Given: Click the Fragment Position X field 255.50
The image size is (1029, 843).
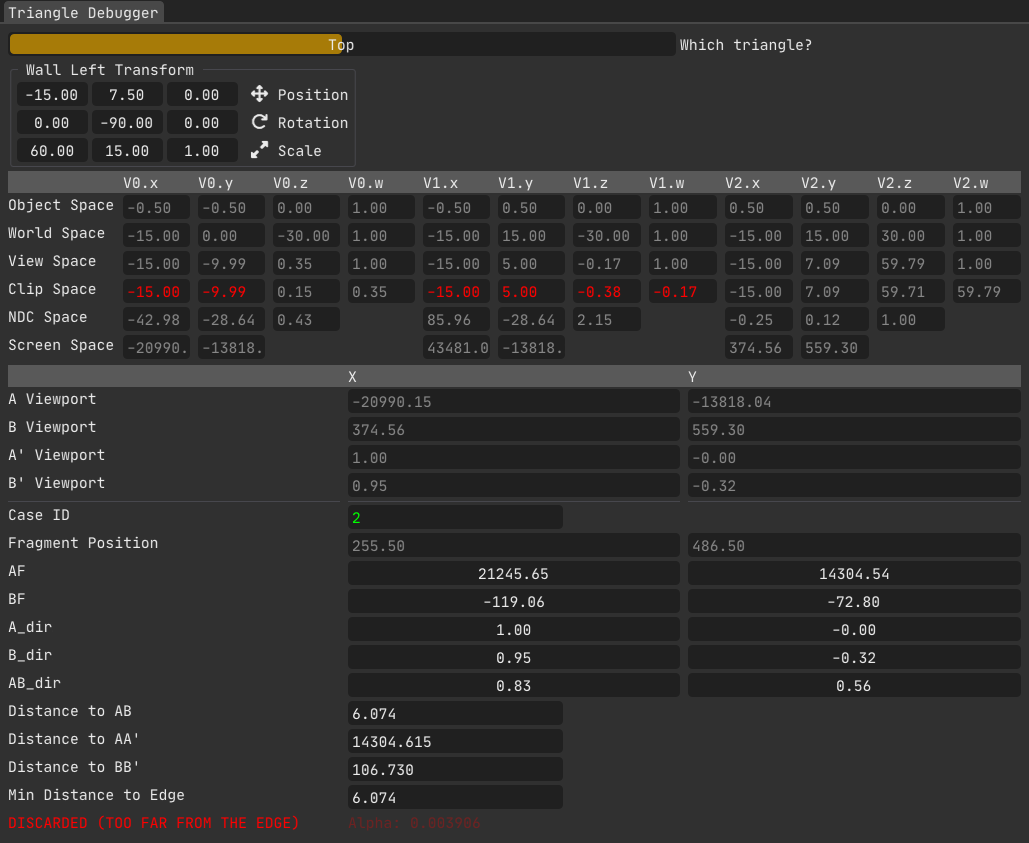Looking at the screenshot, I should point(513,546).
